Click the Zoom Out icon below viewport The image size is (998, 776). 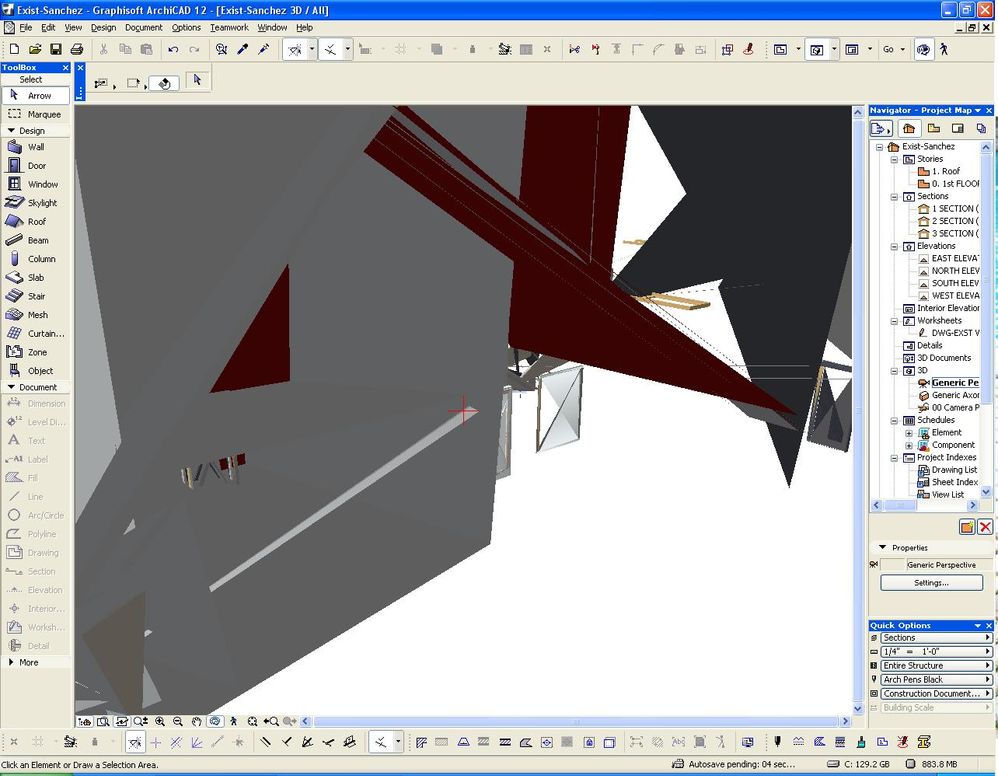click(178, 721)
